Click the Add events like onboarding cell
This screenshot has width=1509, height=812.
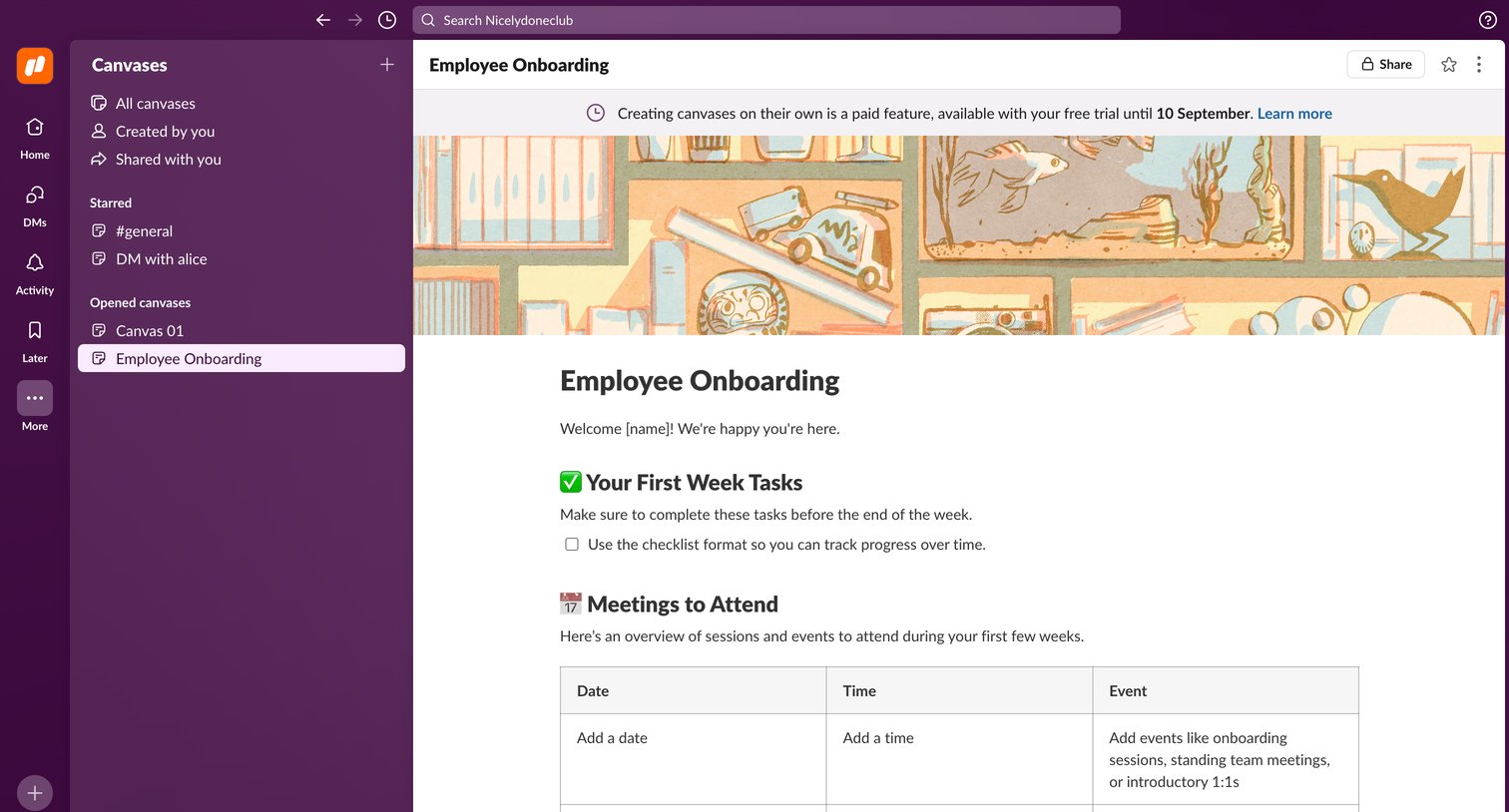pyautogui.click(x=1226, y=759)
